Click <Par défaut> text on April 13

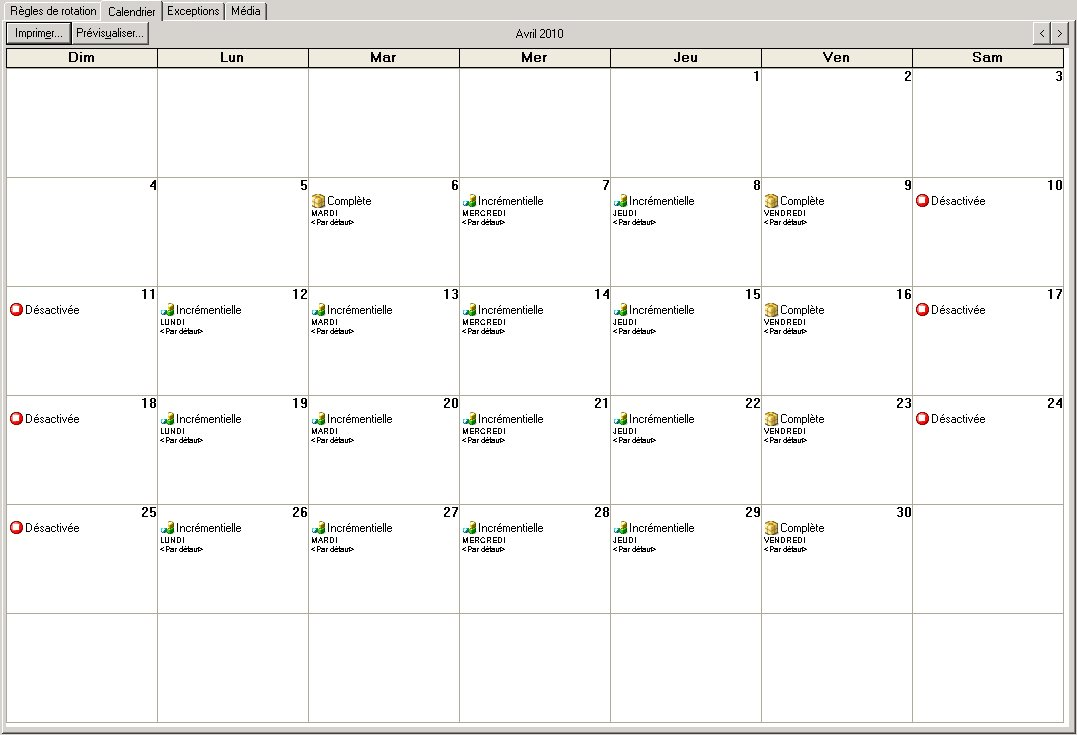coord(332,331)
